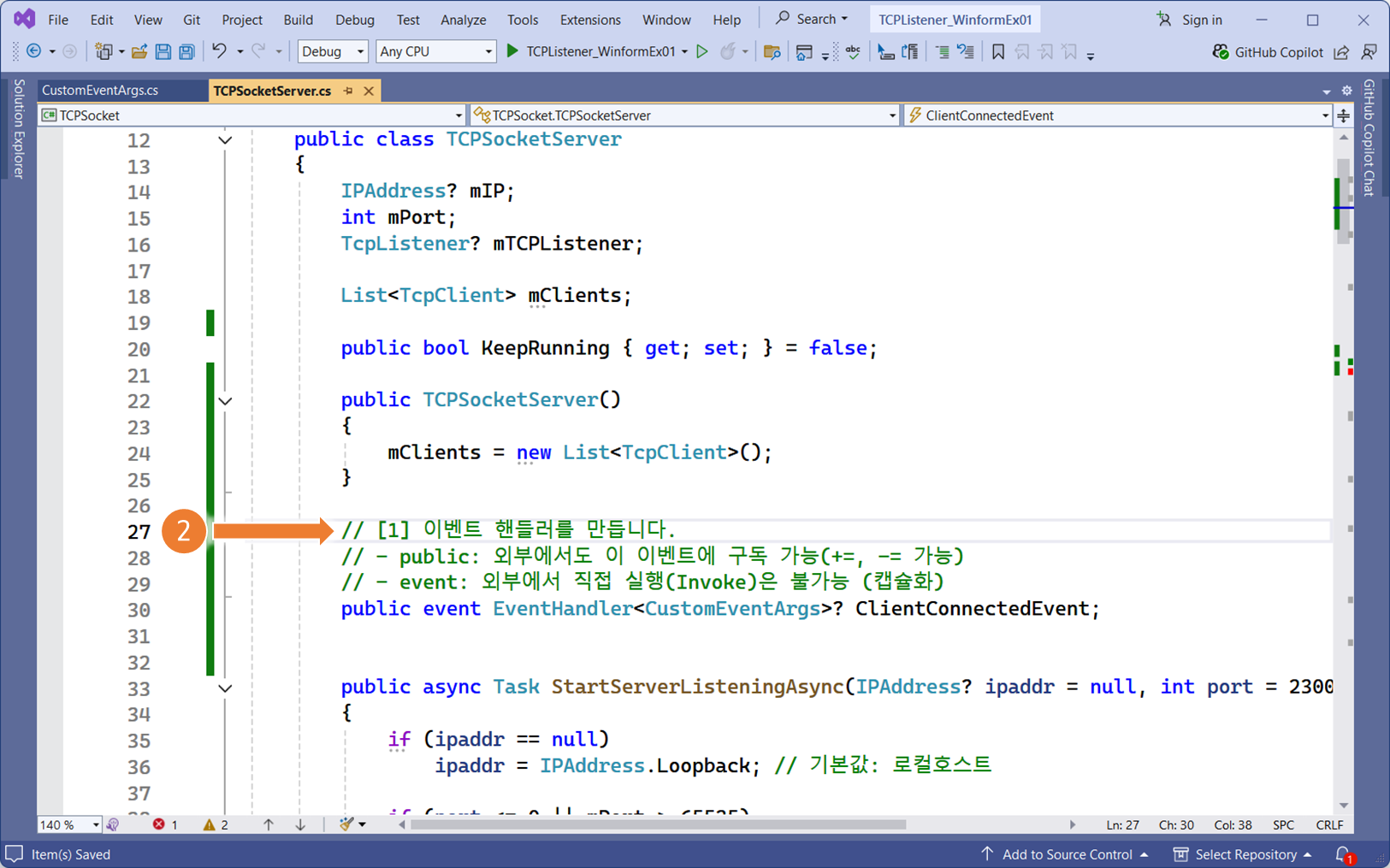The image size is (1390, 868).
Task: Click the GitHub Copilot button
Action: [x=1268, y=52]
